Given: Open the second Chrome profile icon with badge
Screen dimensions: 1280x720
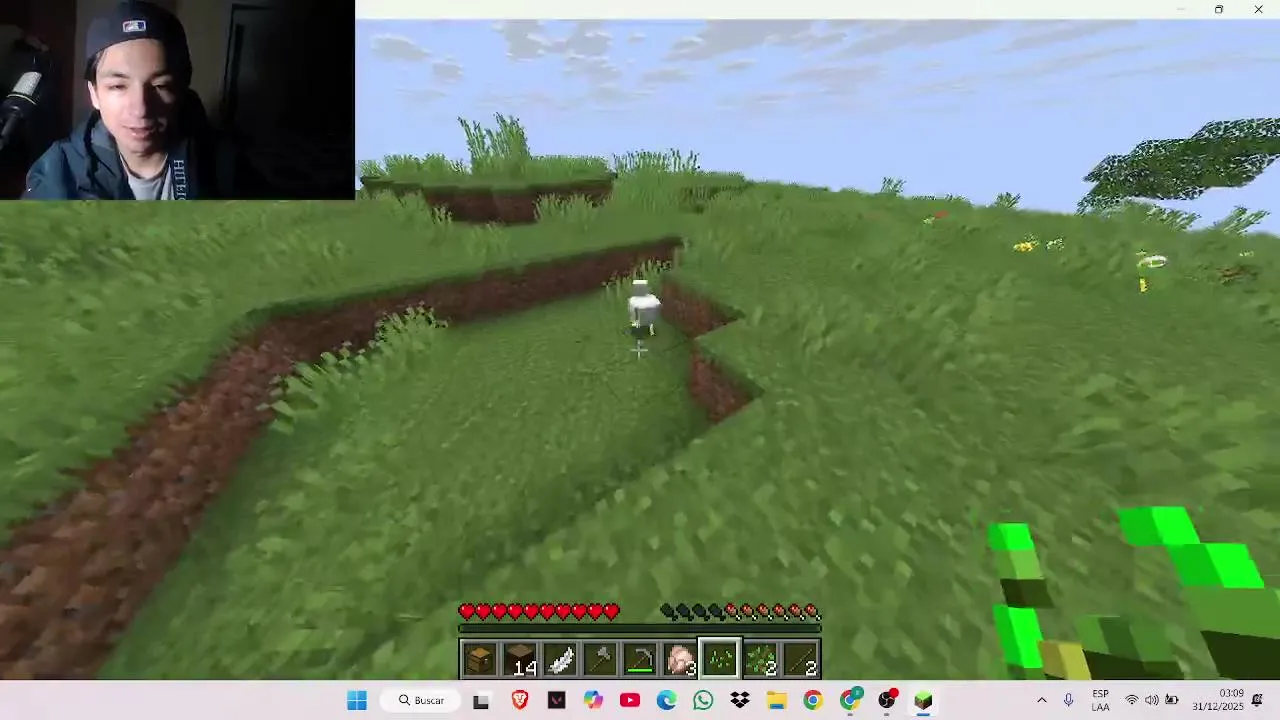Looking at the screenshot, I should pos(850,700).
